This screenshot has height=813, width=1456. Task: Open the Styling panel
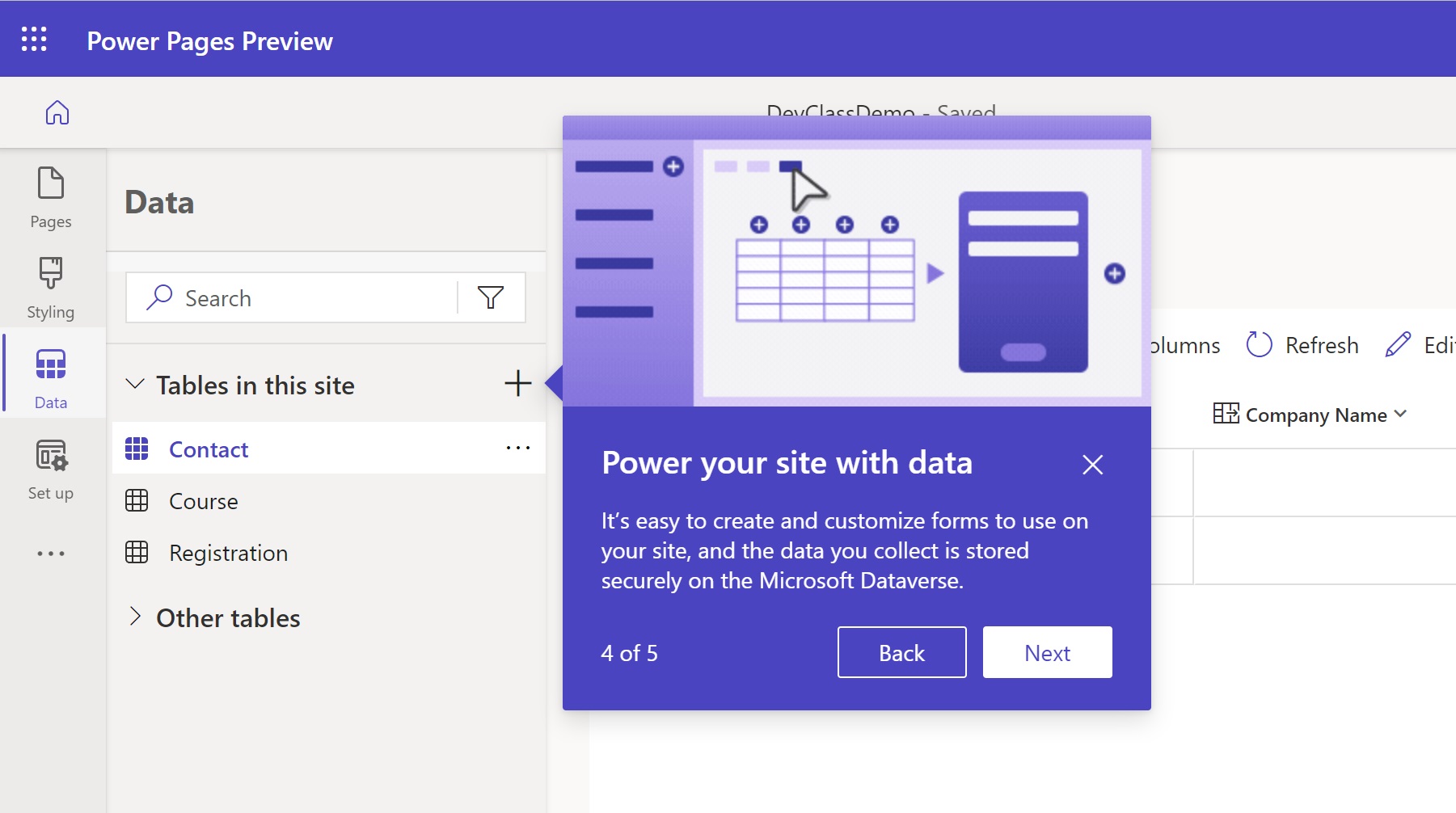tap(50, 287)
